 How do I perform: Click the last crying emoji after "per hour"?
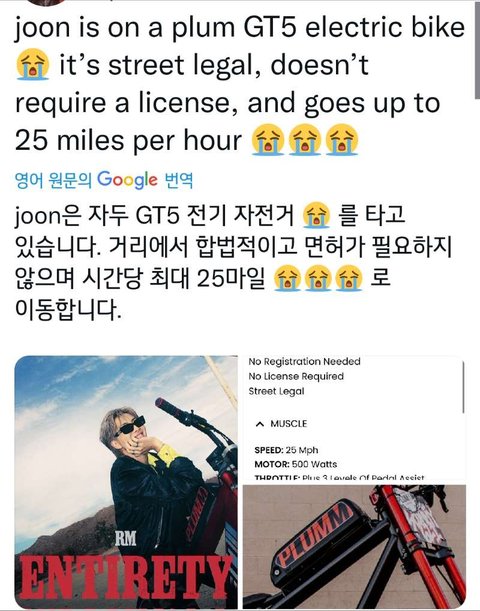pos(342,140)
